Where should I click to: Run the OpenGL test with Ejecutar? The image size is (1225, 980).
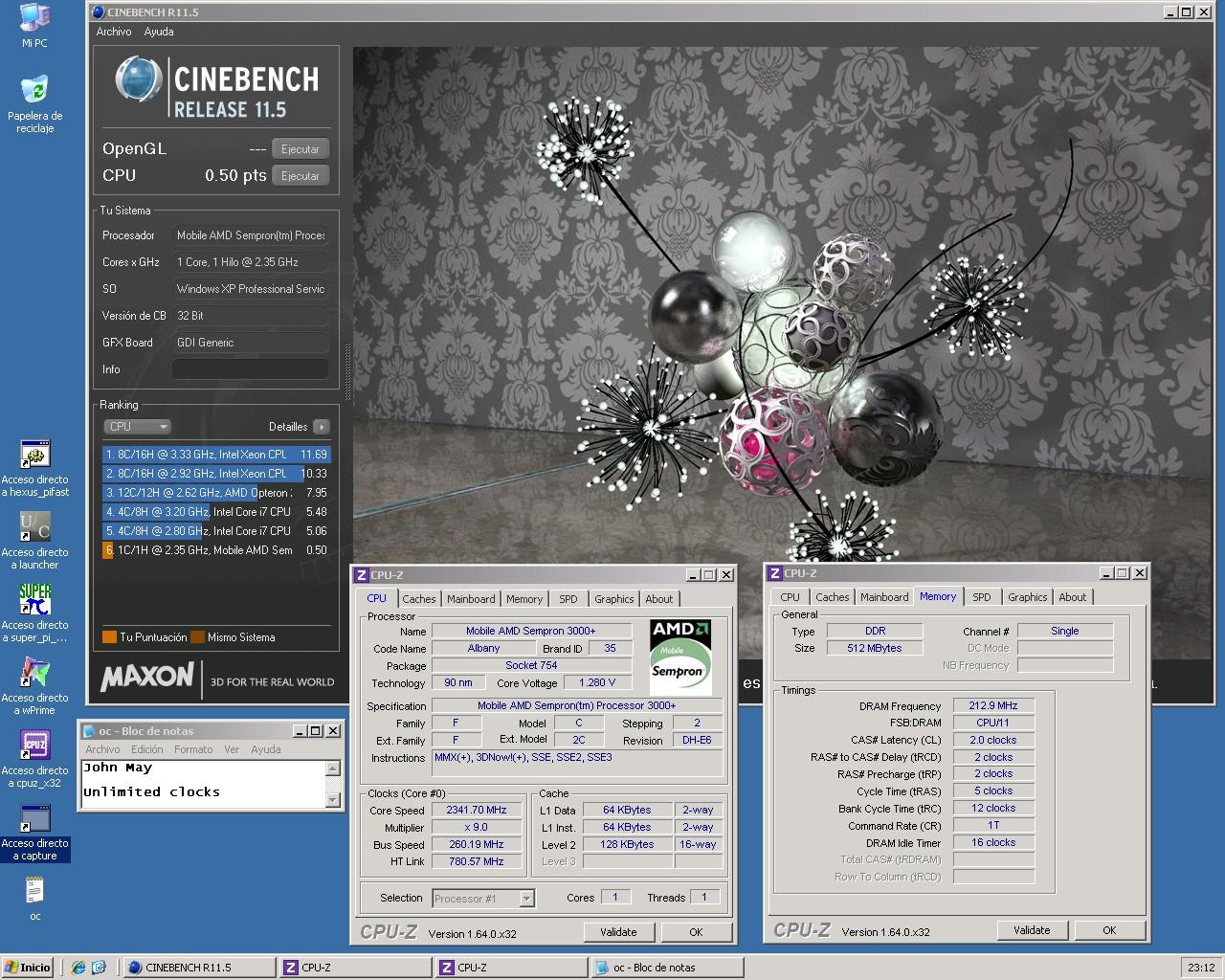pyautogui.click(x=300, y=149)
